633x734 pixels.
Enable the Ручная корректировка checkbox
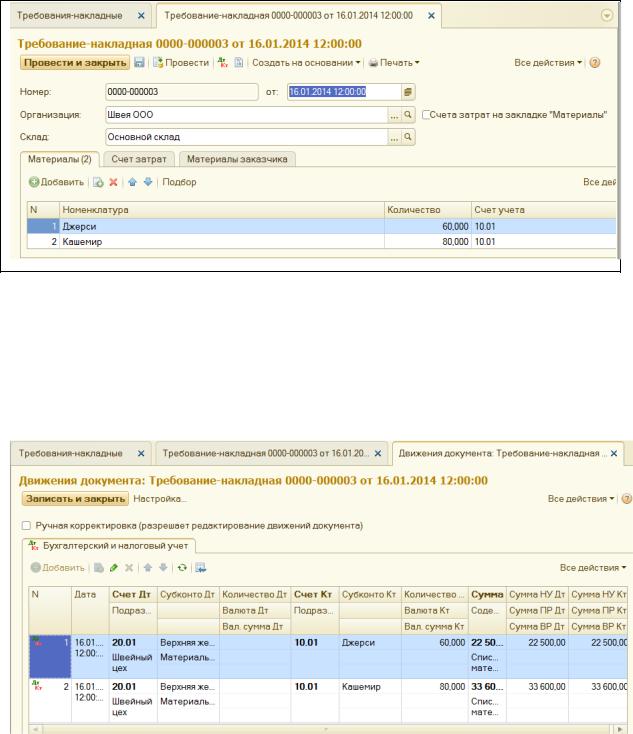point(26,526)
